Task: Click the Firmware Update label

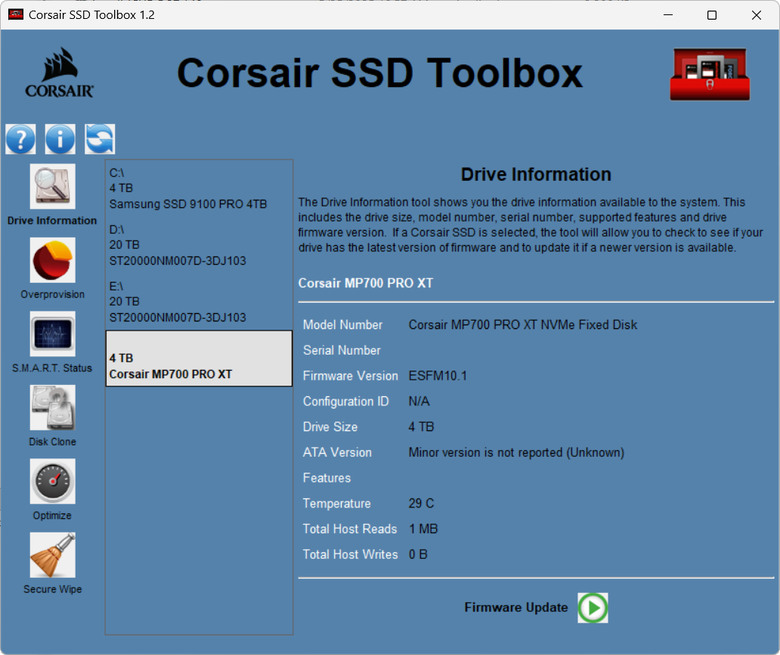Action: (x=516, y=607)
